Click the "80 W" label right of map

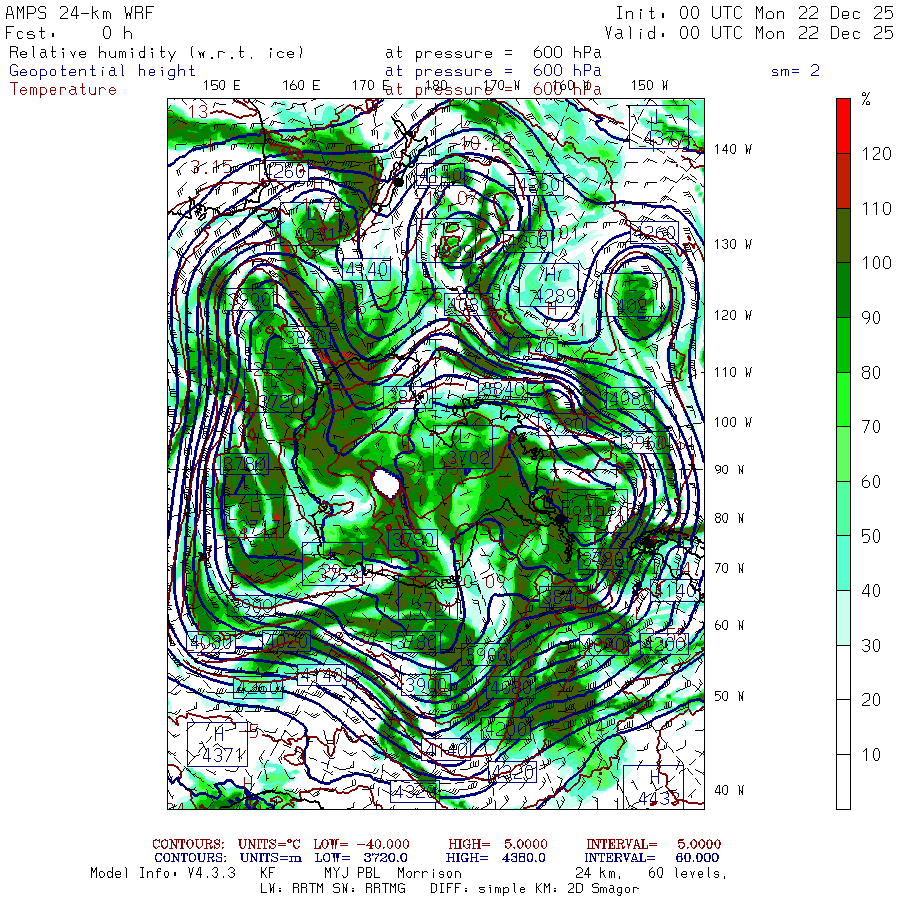729,518
